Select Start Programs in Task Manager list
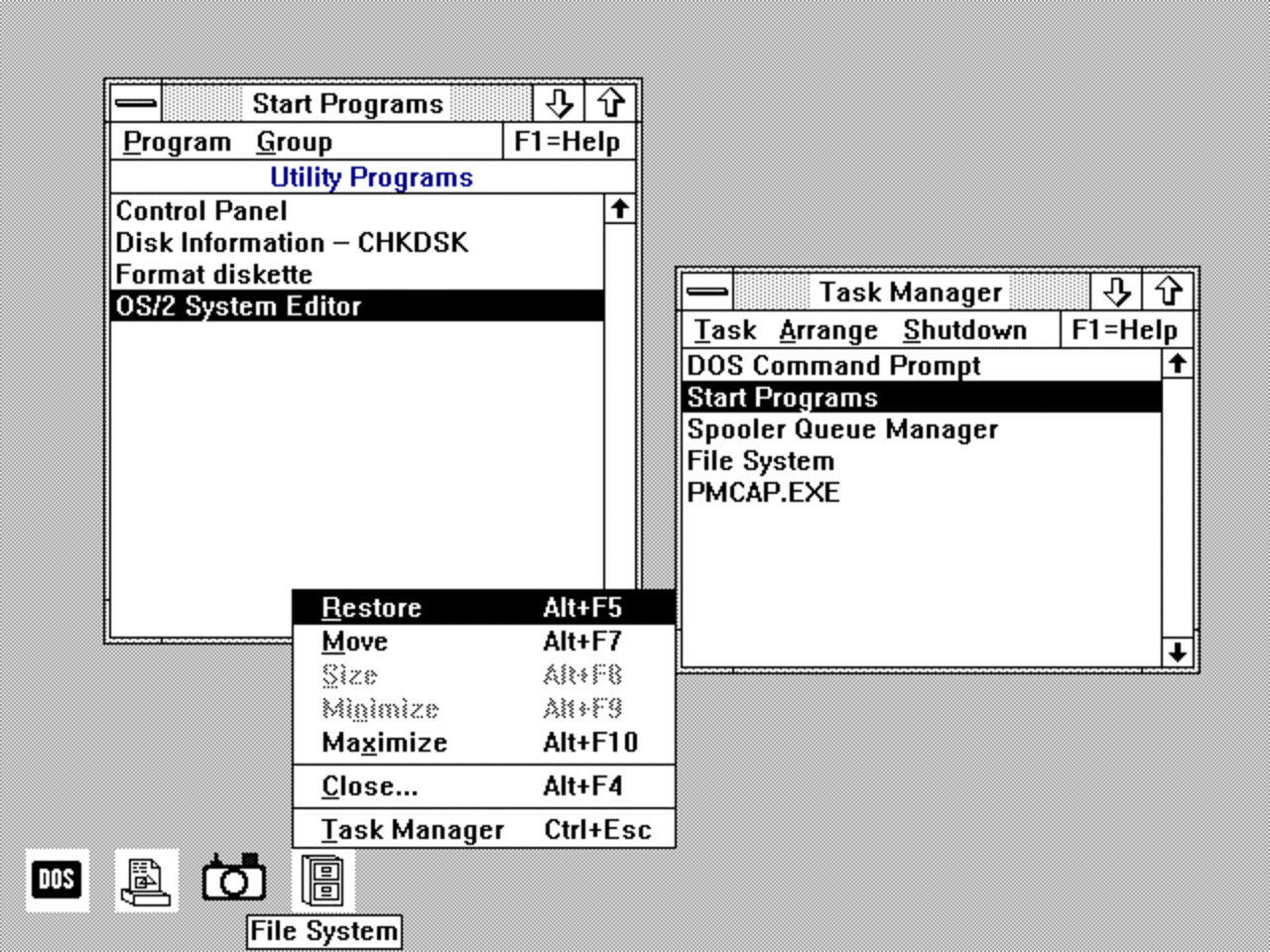The image size is (1270, 952). coord(923,398)
